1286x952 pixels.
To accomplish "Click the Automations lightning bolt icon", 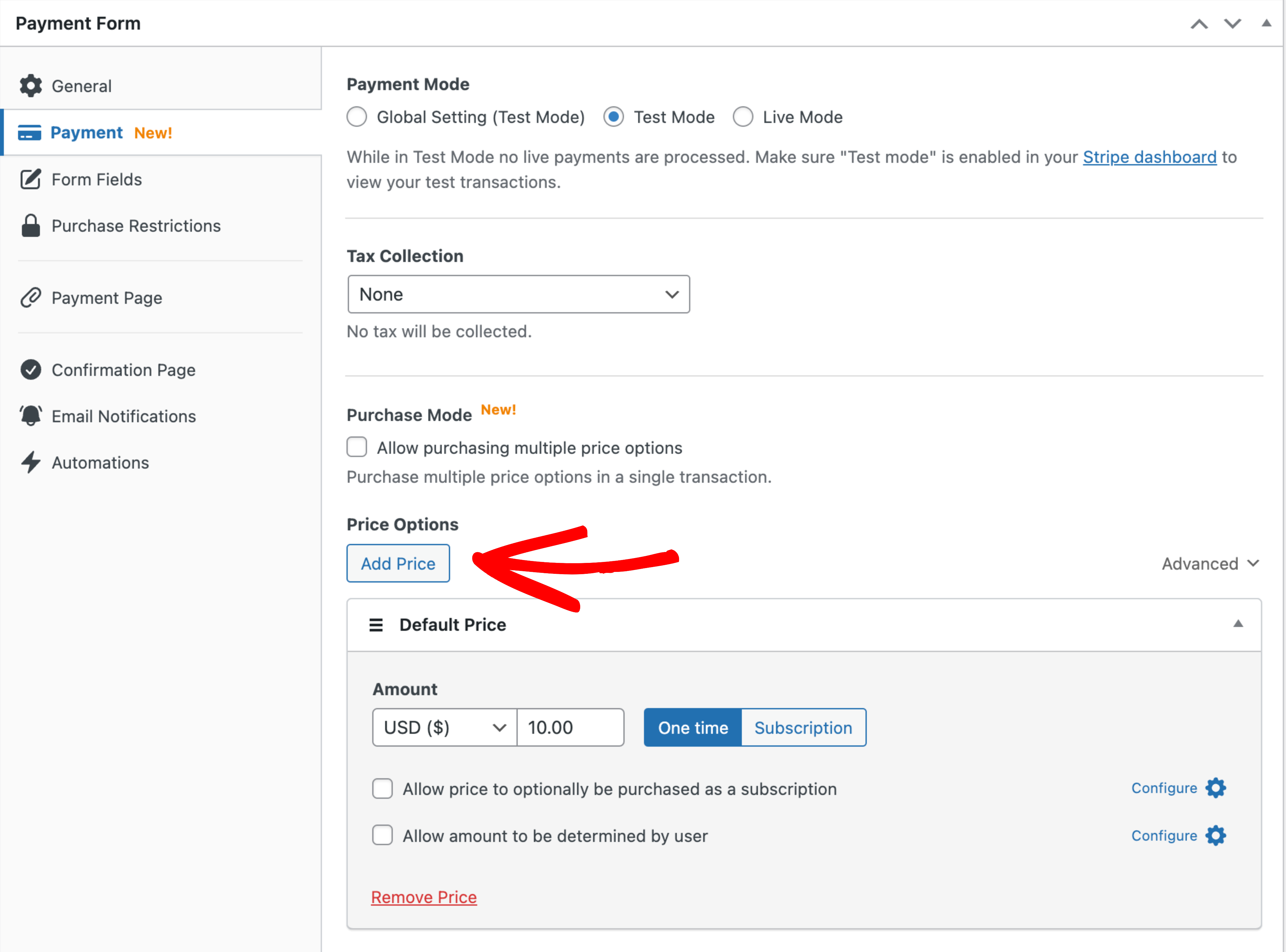I will [31, 463].
